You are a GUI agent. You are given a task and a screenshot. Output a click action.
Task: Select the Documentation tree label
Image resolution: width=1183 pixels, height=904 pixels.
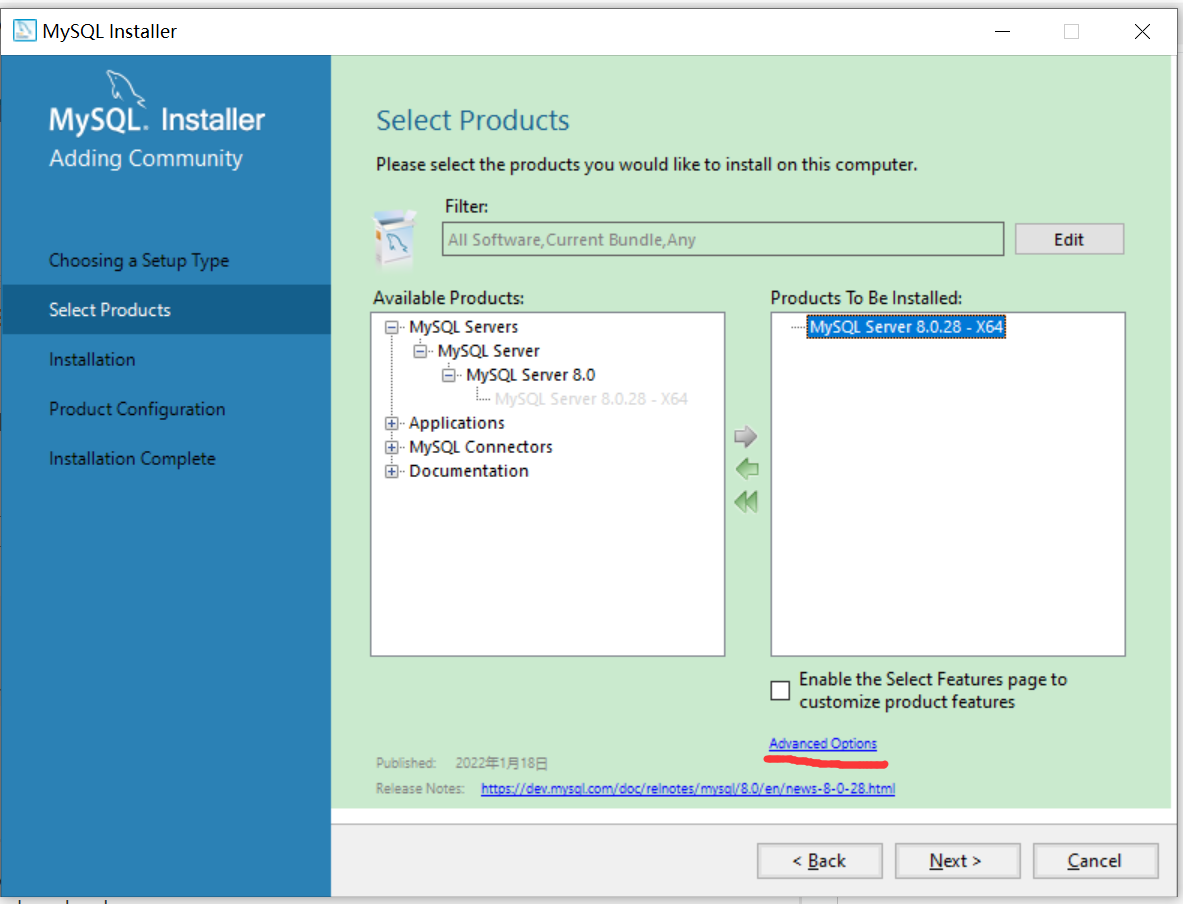pyautogui.click(x=469, y=471)
